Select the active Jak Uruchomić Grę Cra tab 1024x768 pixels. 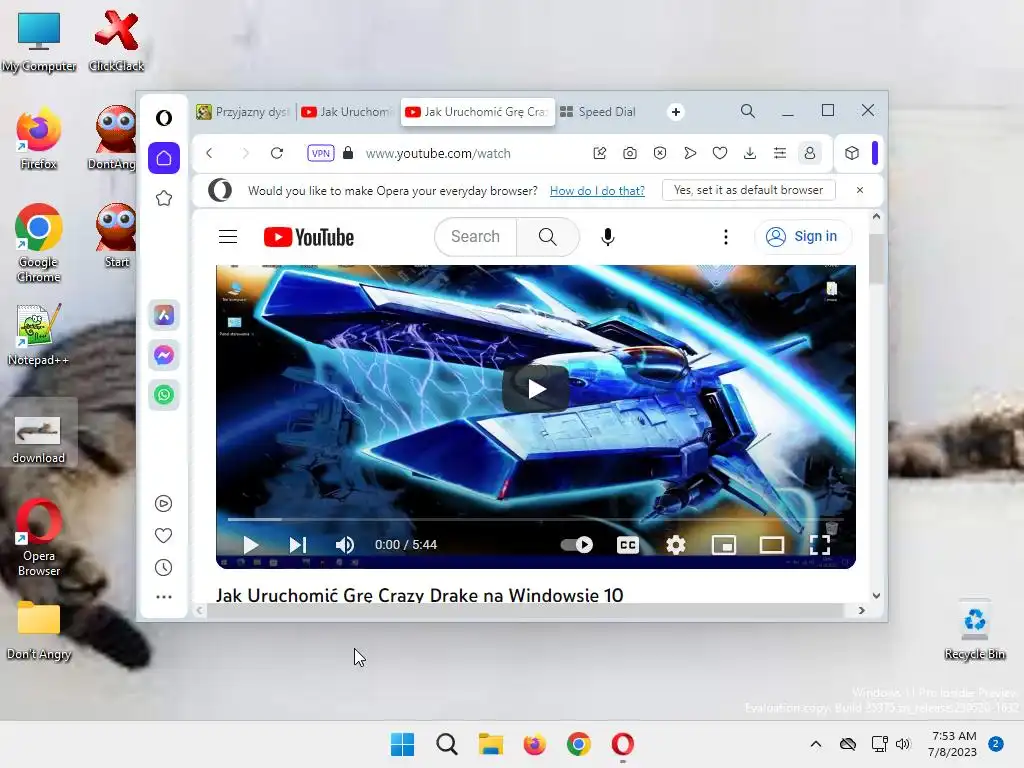click(477, 112)
